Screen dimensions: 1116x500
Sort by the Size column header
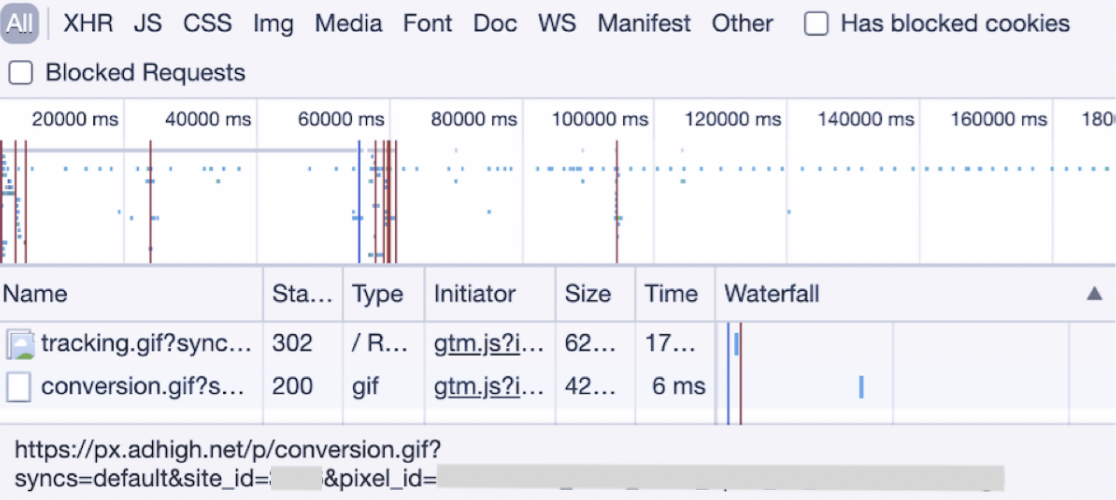coord(587,294)
